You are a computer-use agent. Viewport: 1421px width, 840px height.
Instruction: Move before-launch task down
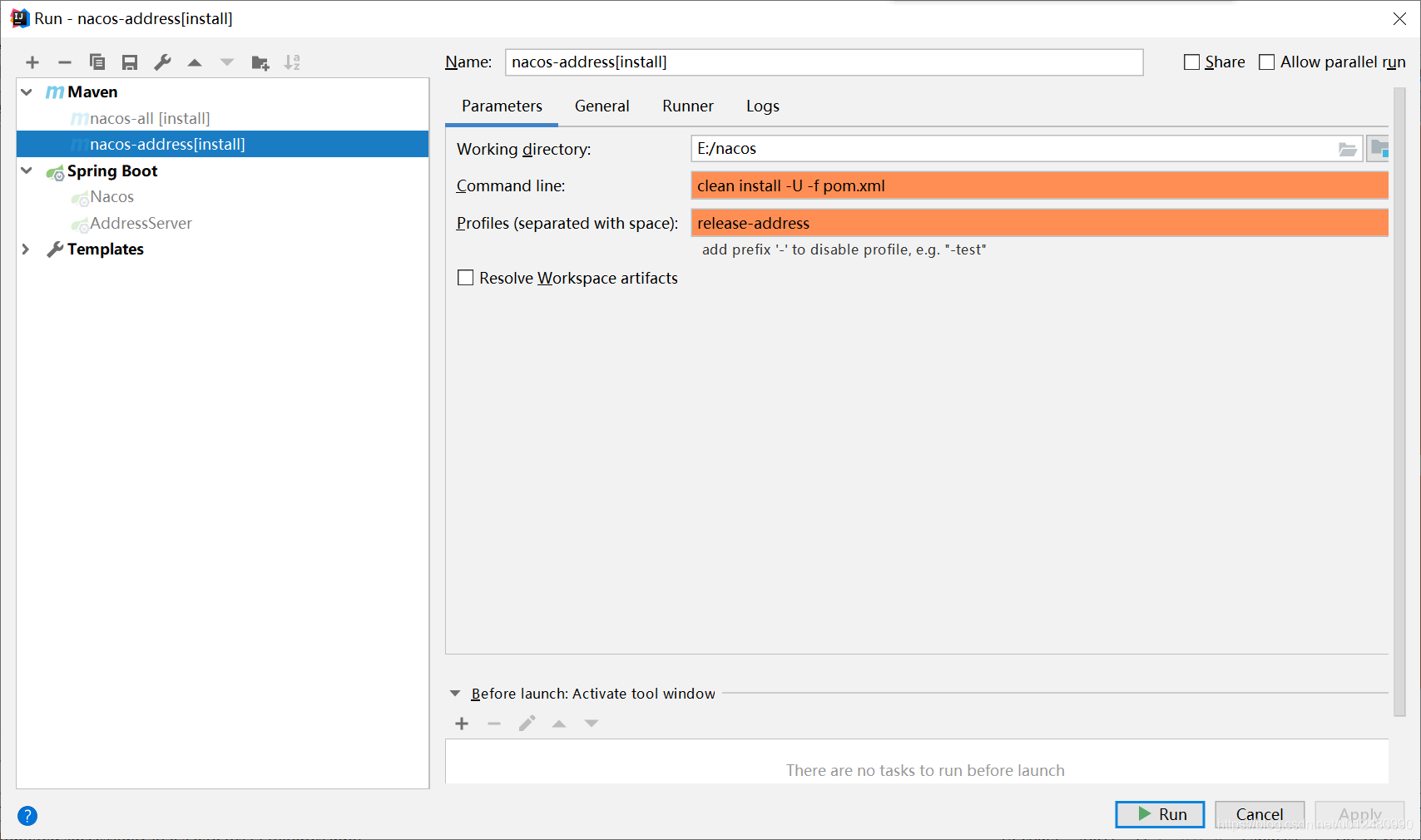592,724
